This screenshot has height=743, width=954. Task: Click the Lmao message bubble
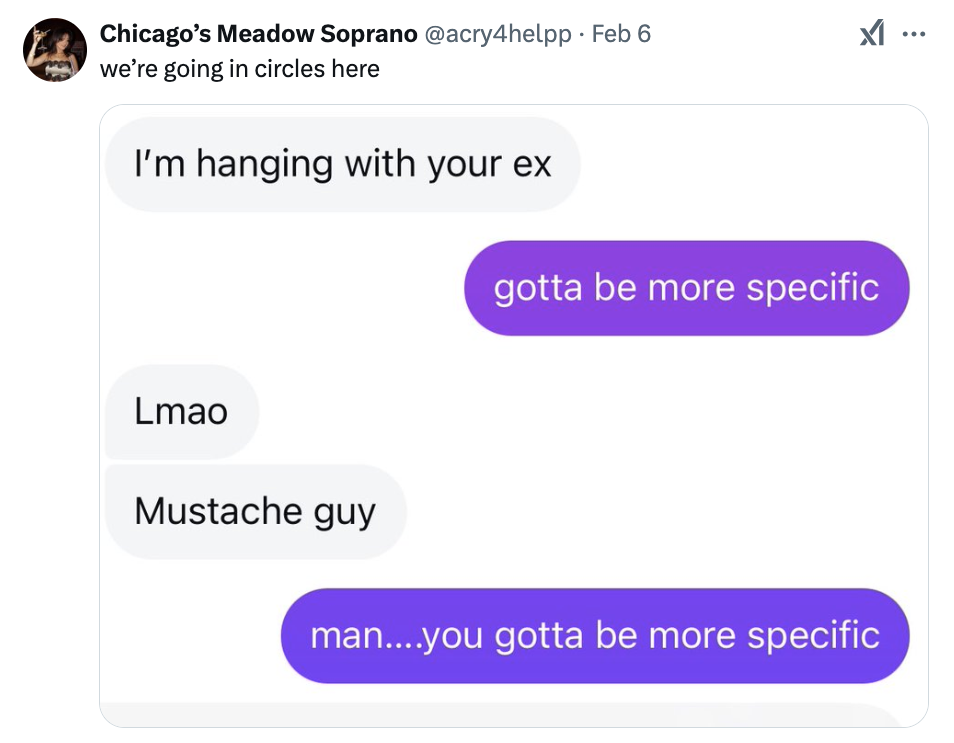coord(181,411)
